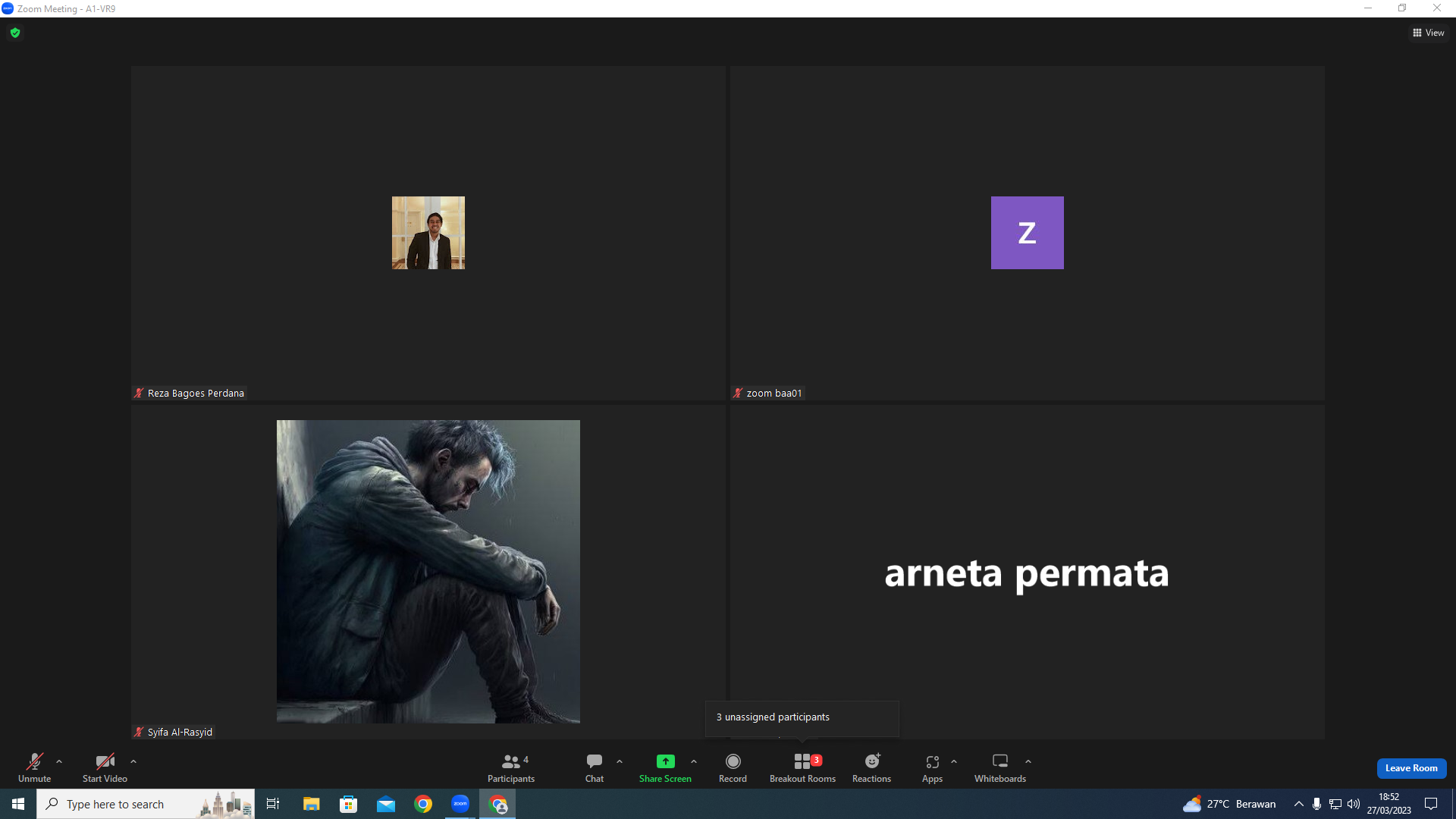Click the taskbar search box
Viewport: 1456px width, 819px height.
146,804
